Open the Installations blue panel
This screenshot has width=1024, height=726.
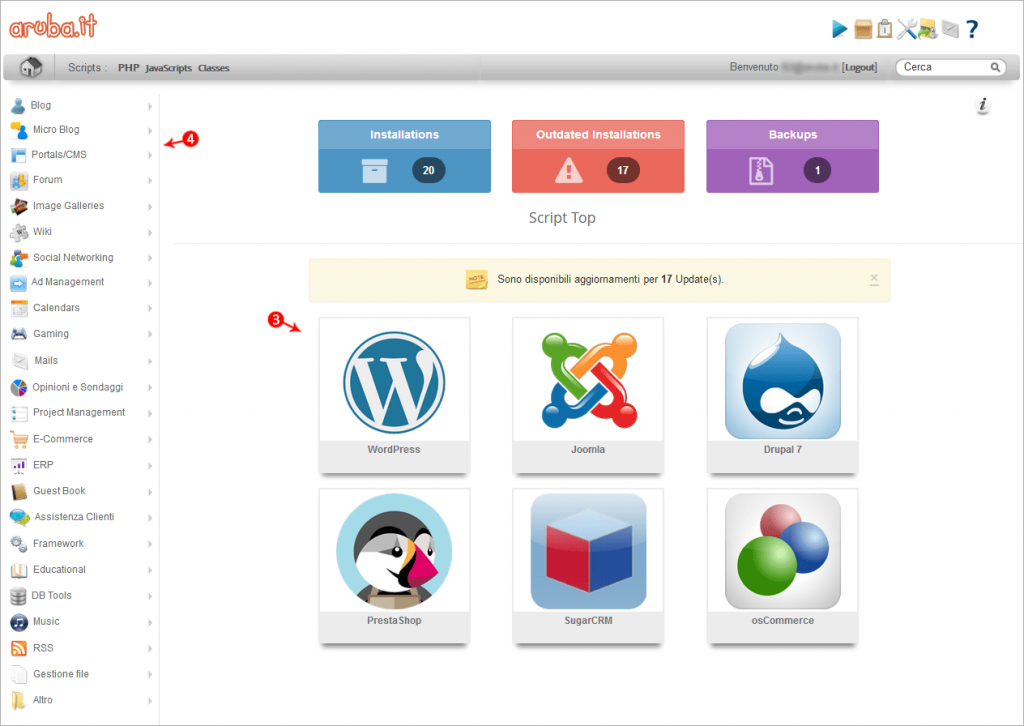(404, 156)
